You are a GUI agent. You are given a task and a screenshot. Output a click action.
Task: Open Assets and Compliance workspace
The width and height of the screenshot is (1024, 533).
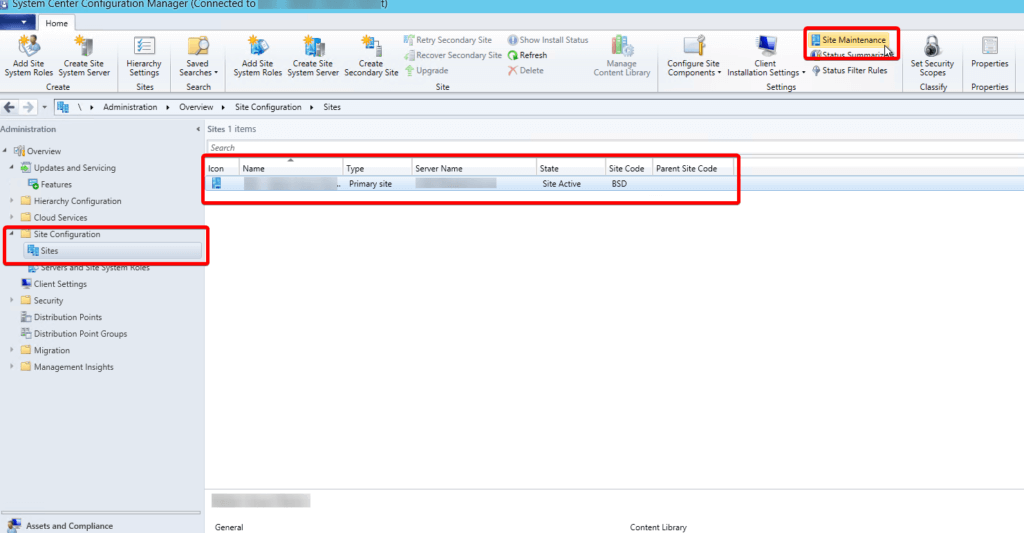point(62,525)
